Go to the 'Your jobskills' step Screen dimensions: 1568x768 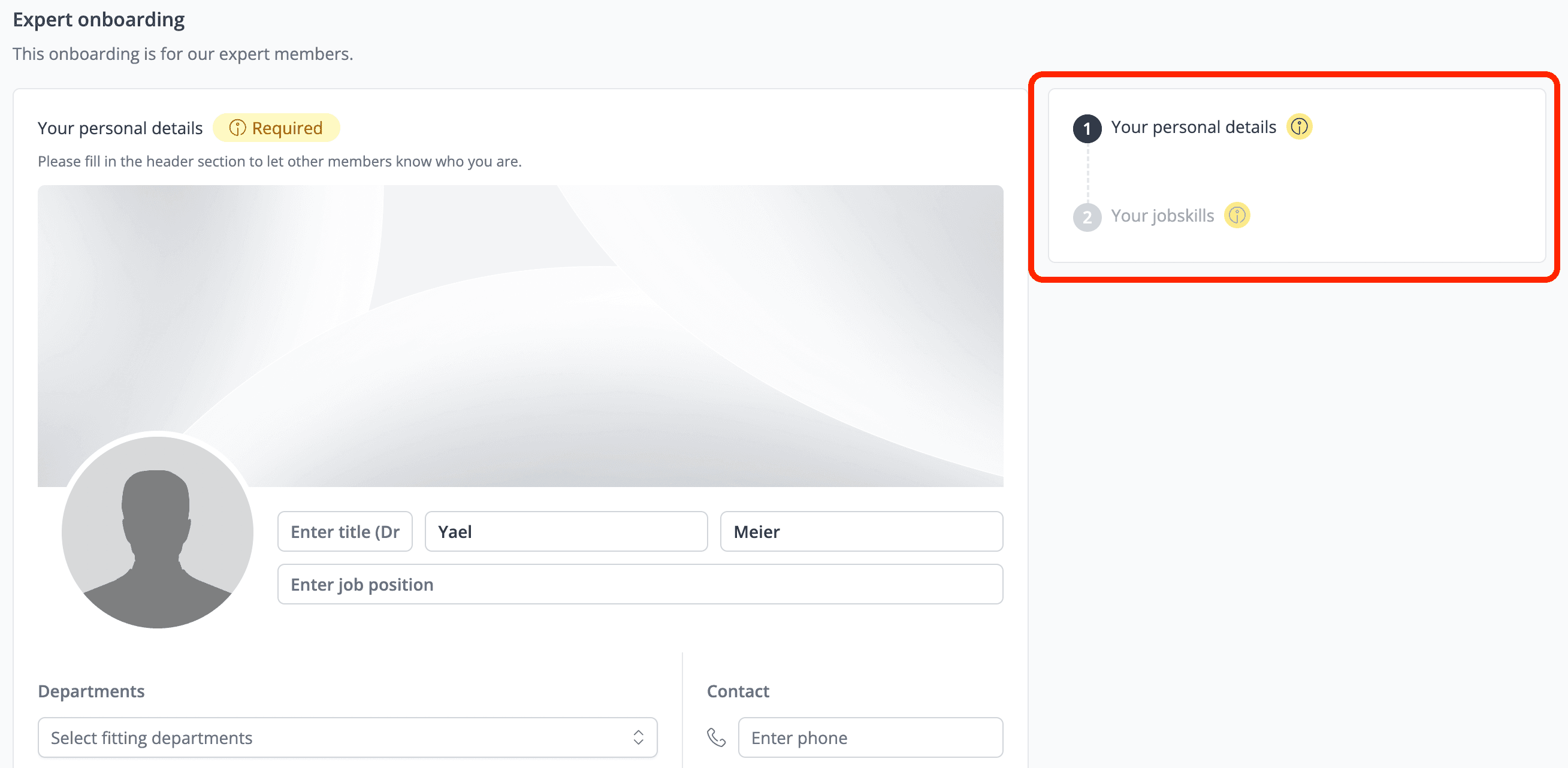[1161, 216]
